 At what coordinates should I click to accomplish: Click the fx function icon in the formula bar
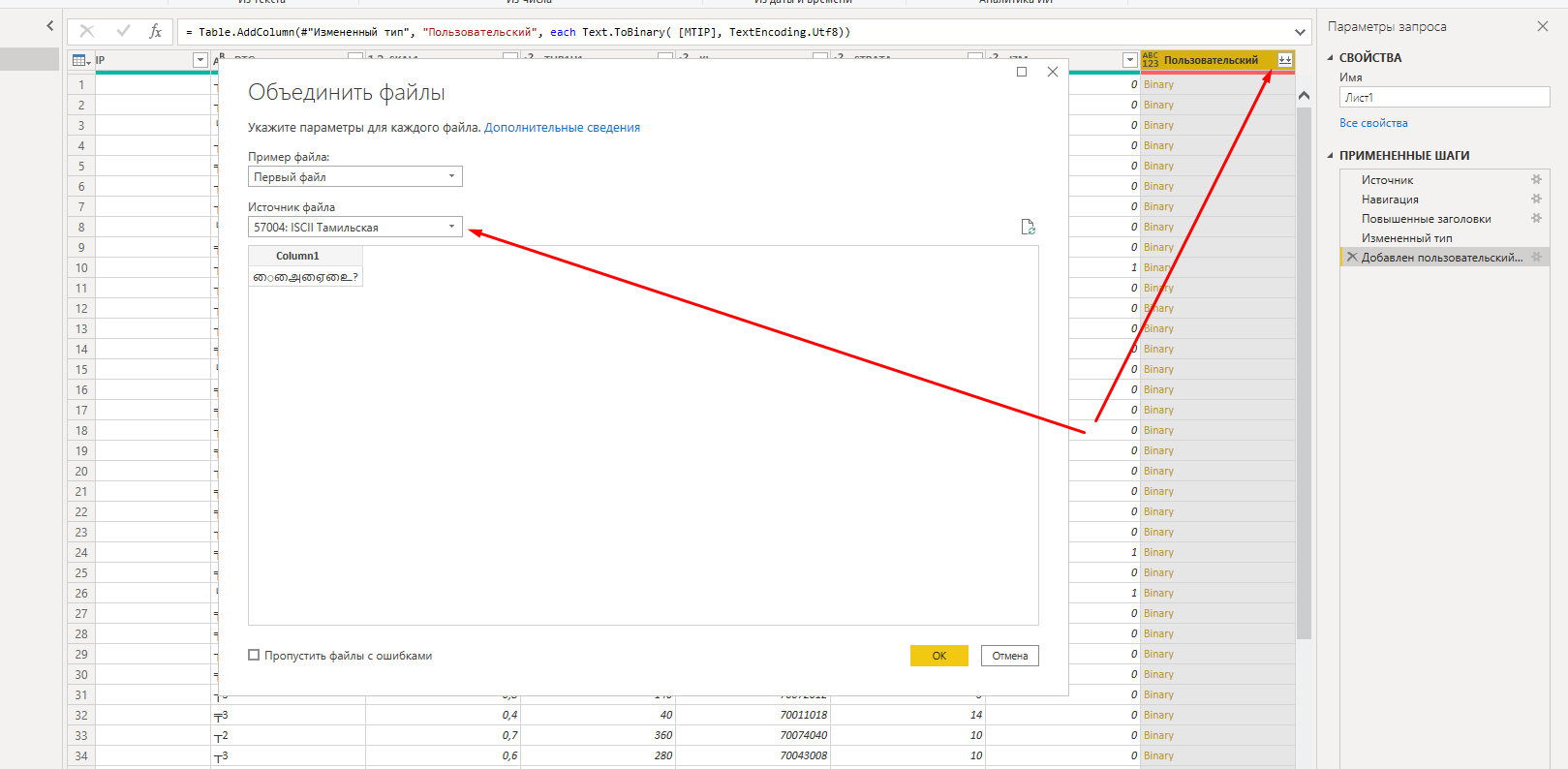coord(155,31)
